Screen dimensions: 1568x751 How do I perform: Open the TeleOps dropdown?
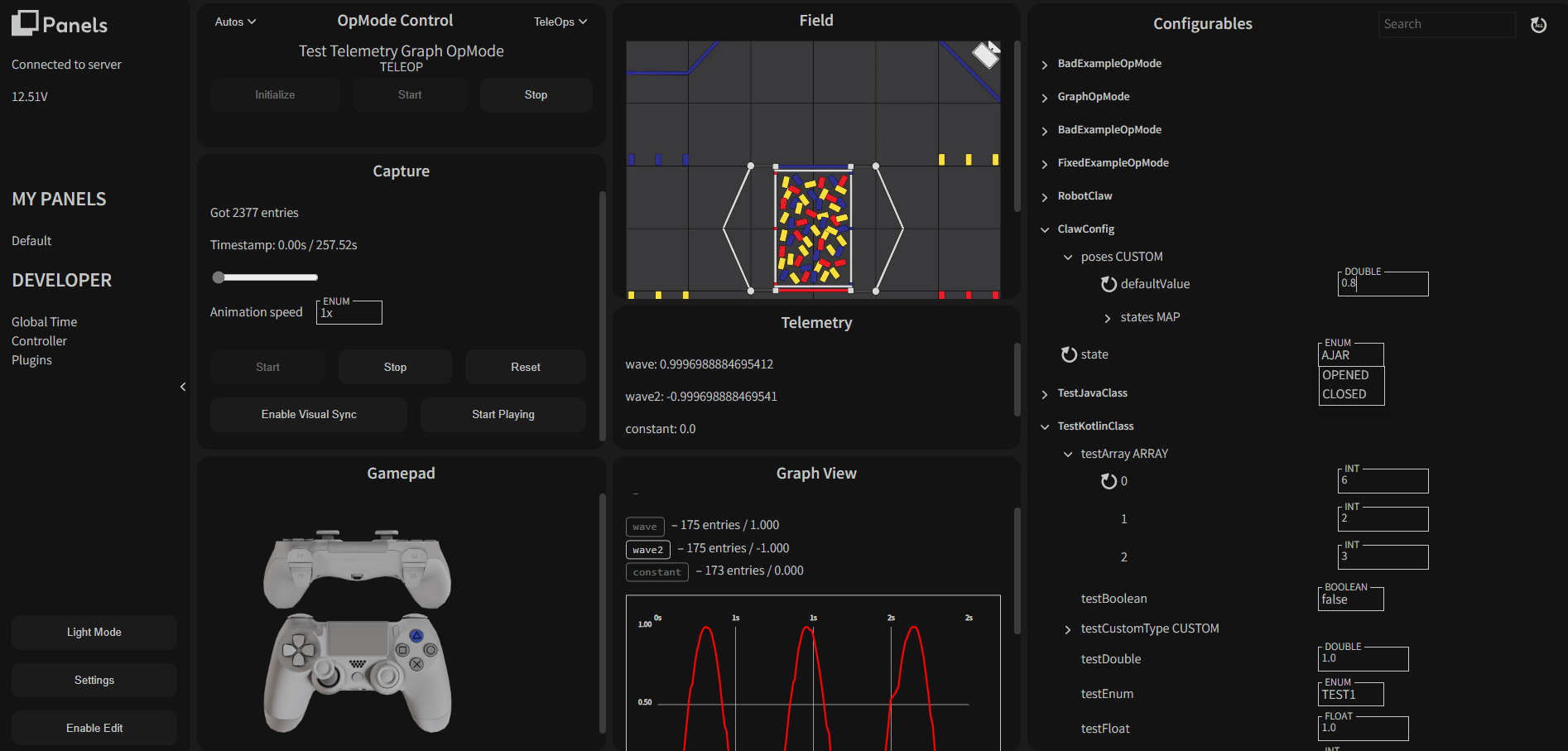click(x=560, y=22)
